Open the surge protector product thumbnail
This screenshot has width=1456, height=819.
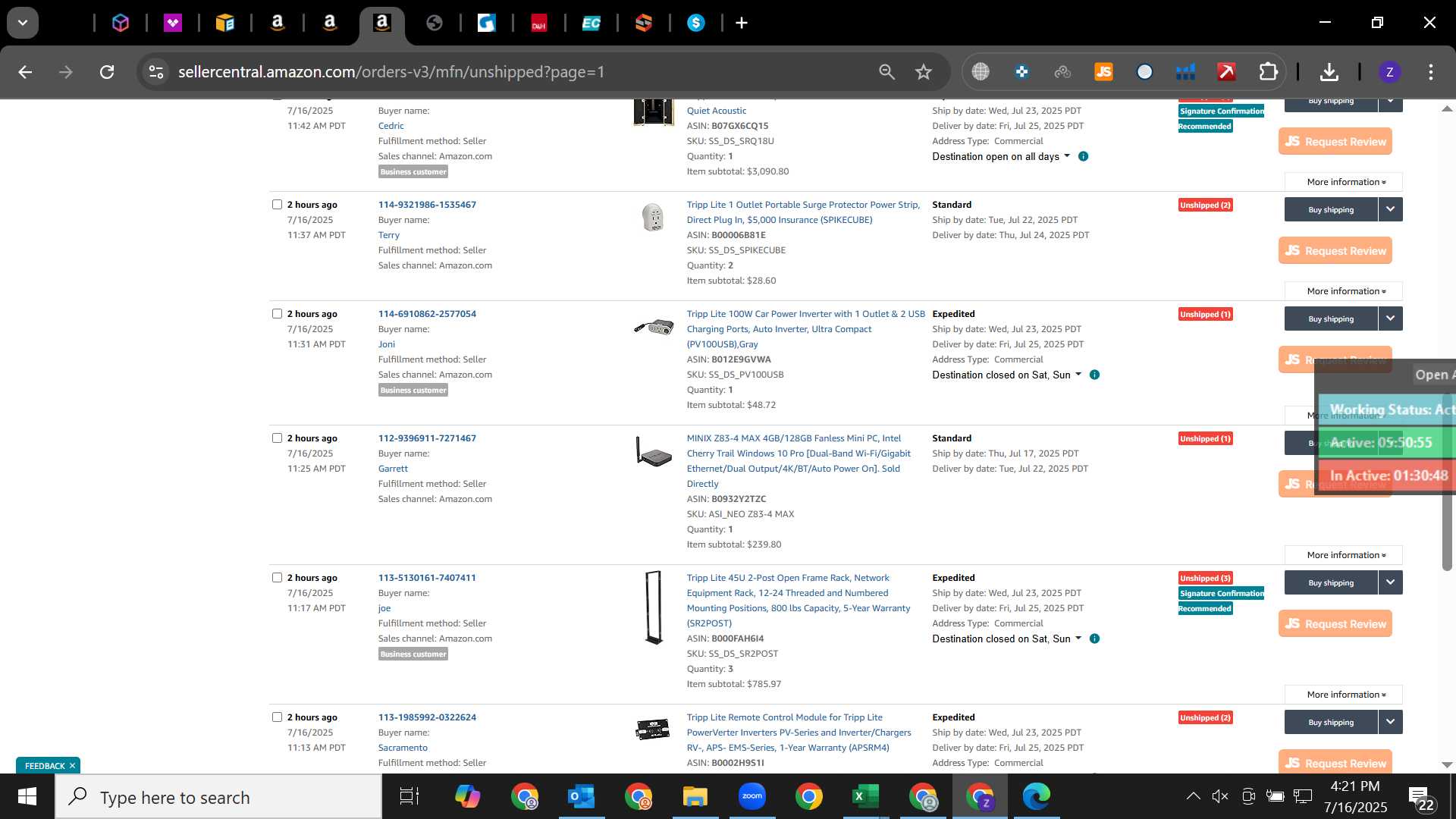click(x=653, y=218)
